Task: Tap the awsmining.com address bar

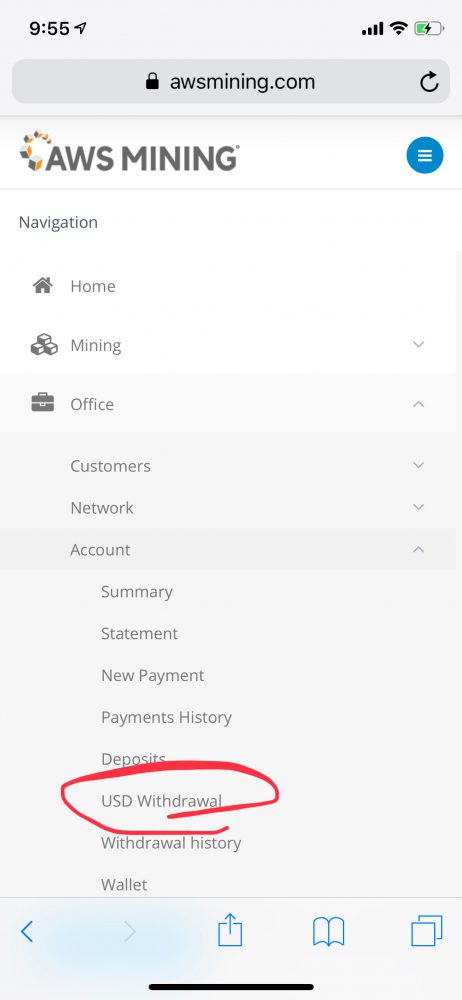Action: click(231, 82)
